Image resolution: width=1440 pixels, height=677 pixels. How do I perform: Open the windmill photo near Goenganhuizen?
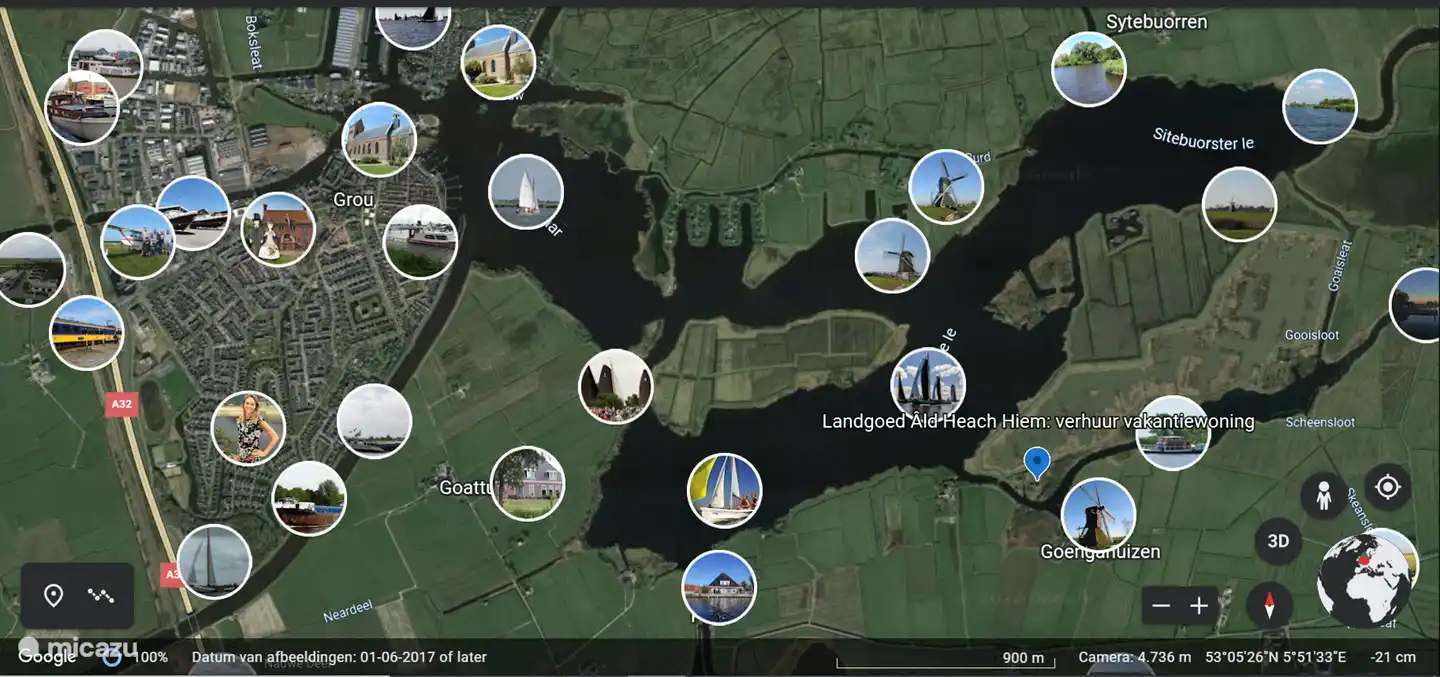pos(1097,512)
